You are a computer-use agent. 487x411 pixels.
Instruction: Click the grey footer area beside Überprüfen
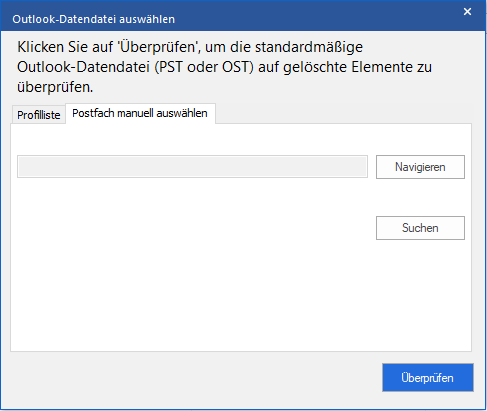(193, 378)
